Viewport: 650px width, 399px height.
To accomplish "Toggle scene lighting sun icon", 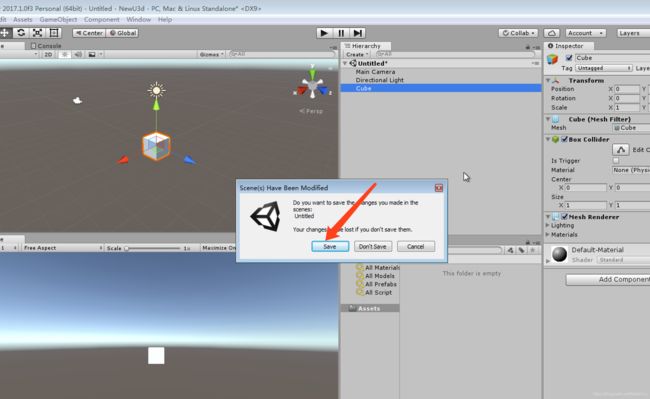I will tap(64, 54).
